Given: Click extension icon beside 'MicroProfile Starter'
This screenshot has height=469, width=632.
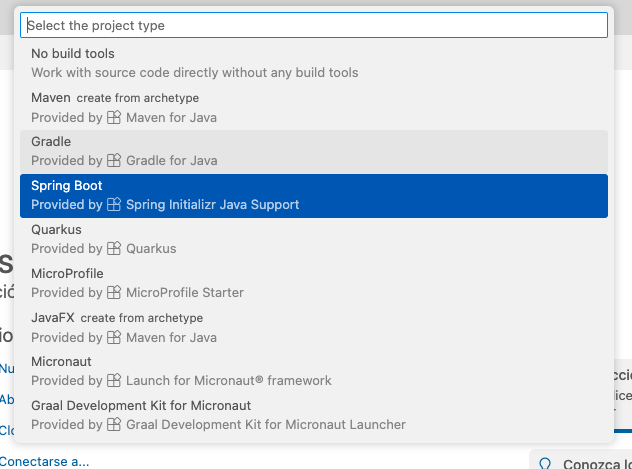Looking at the screenshot, I should (x=114, y=292).
